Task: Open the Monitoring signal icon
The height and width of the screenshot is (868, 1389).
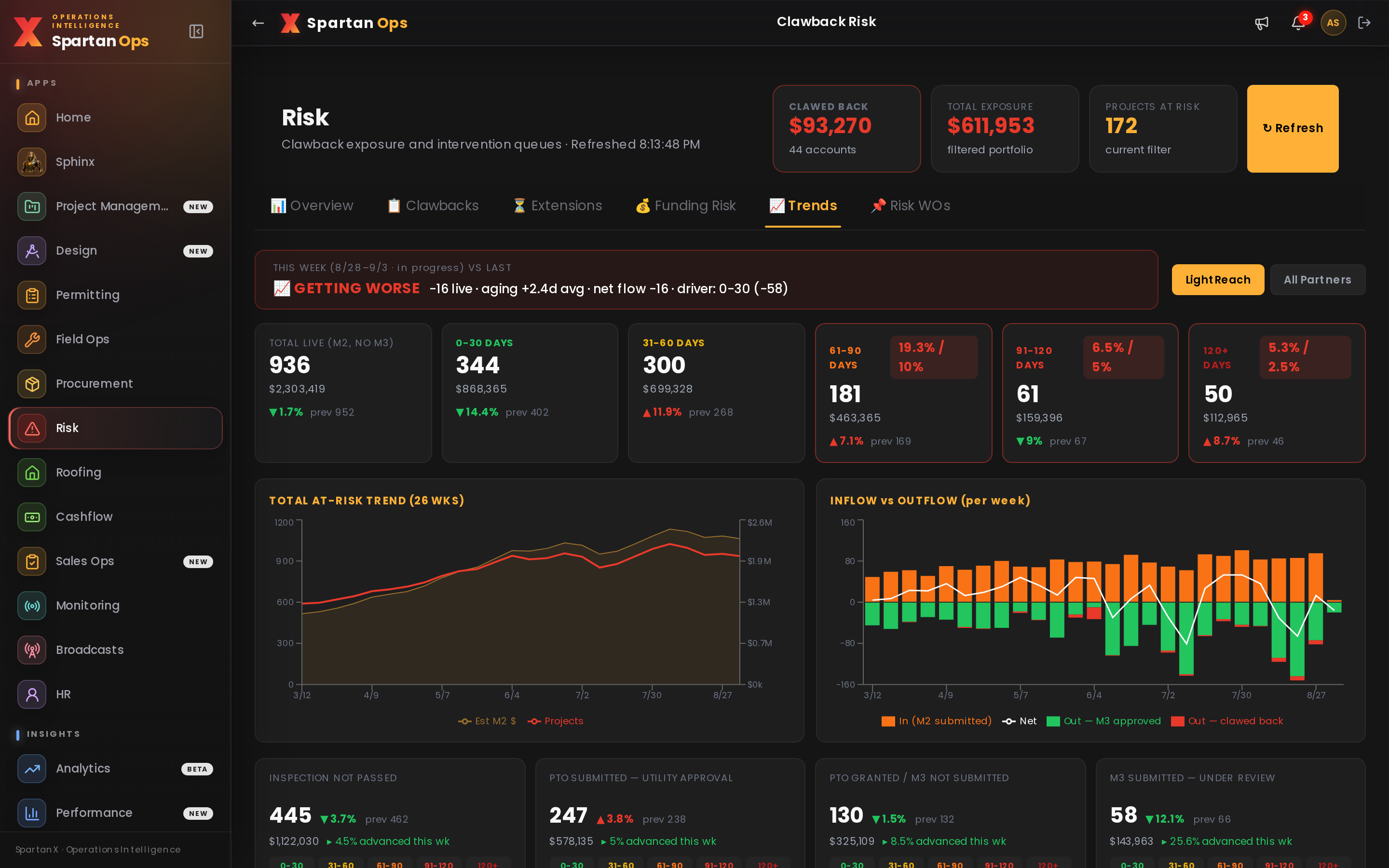Action: click(x=32, y=606)
